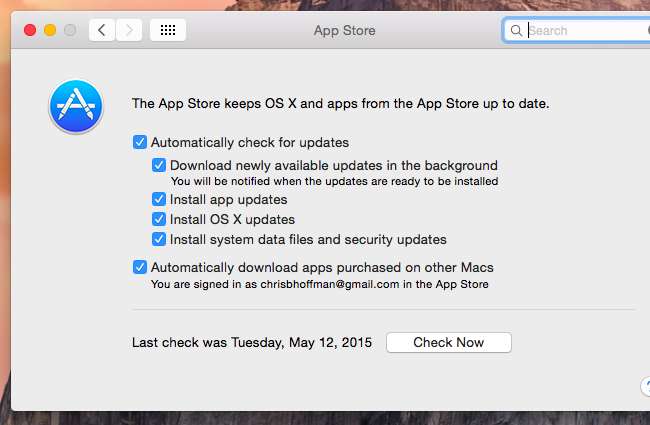This screenshot has height=425, width=650.
Task: Turn off Install OS X updates
Action: 159,219
